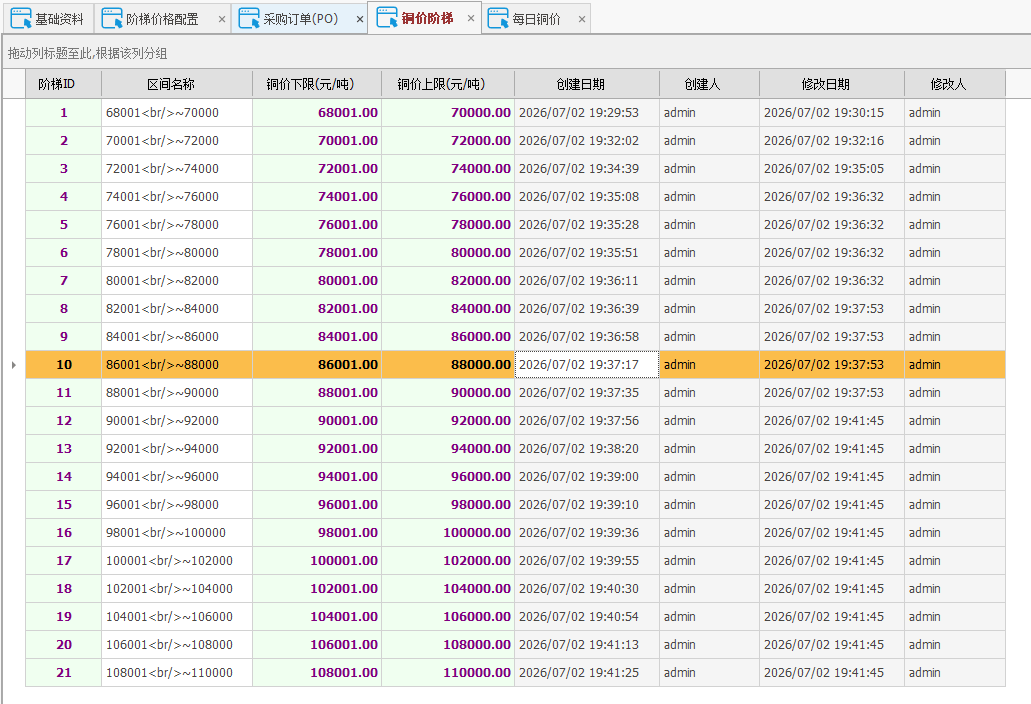This screenshot has width=1031, height=704.
Task: Open the 每日铜价 tab
Action: click(x=537, y=19)
